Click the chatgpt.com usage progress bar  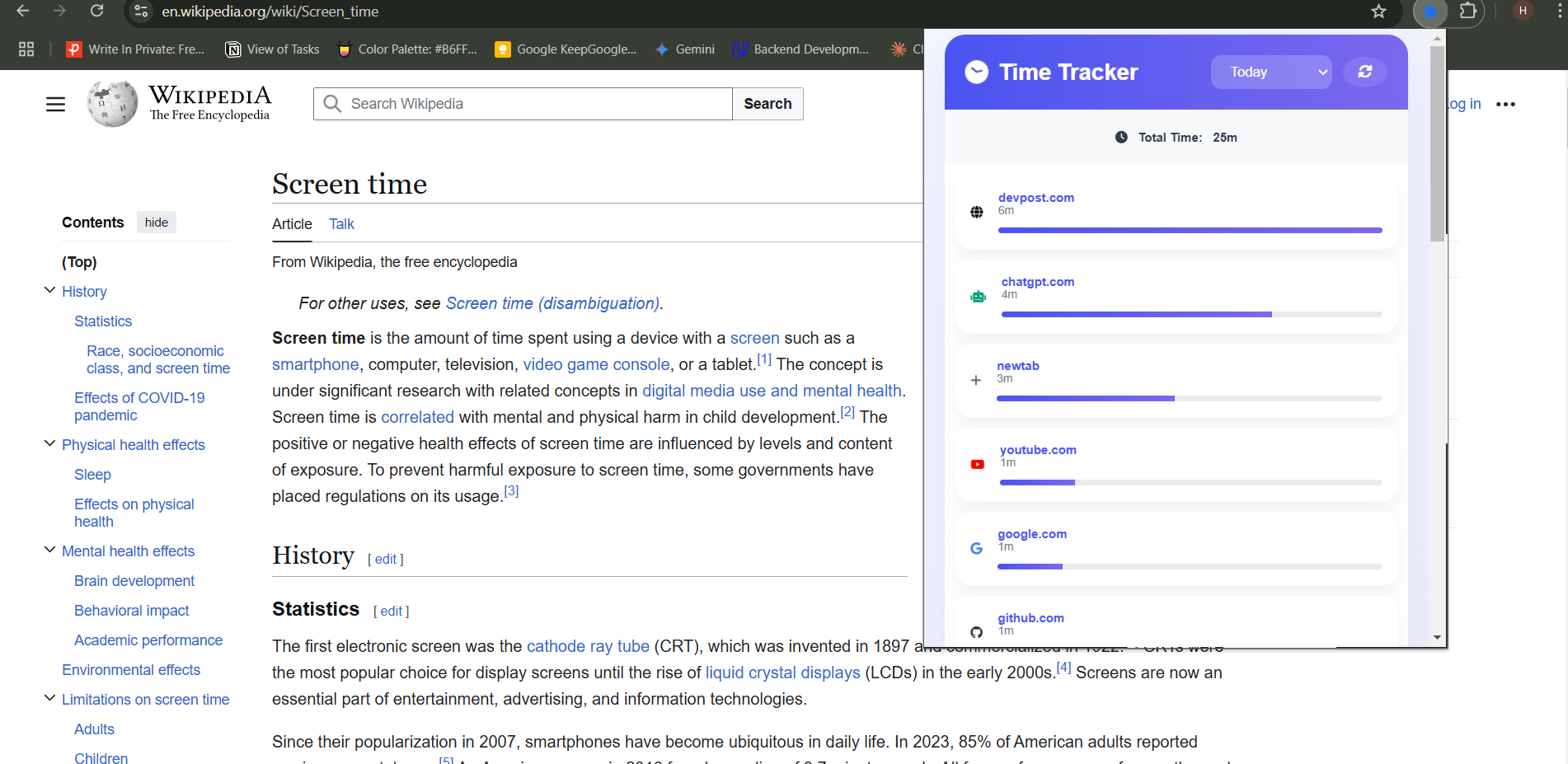pyautogui.click(x=1192, y=314)
